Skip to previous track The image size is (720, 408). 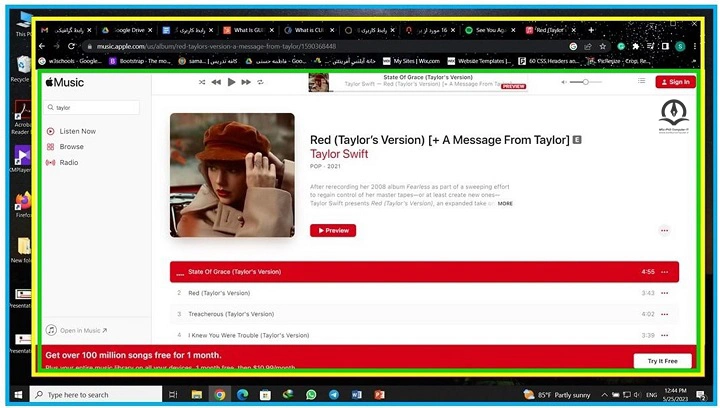click(216, 82)
